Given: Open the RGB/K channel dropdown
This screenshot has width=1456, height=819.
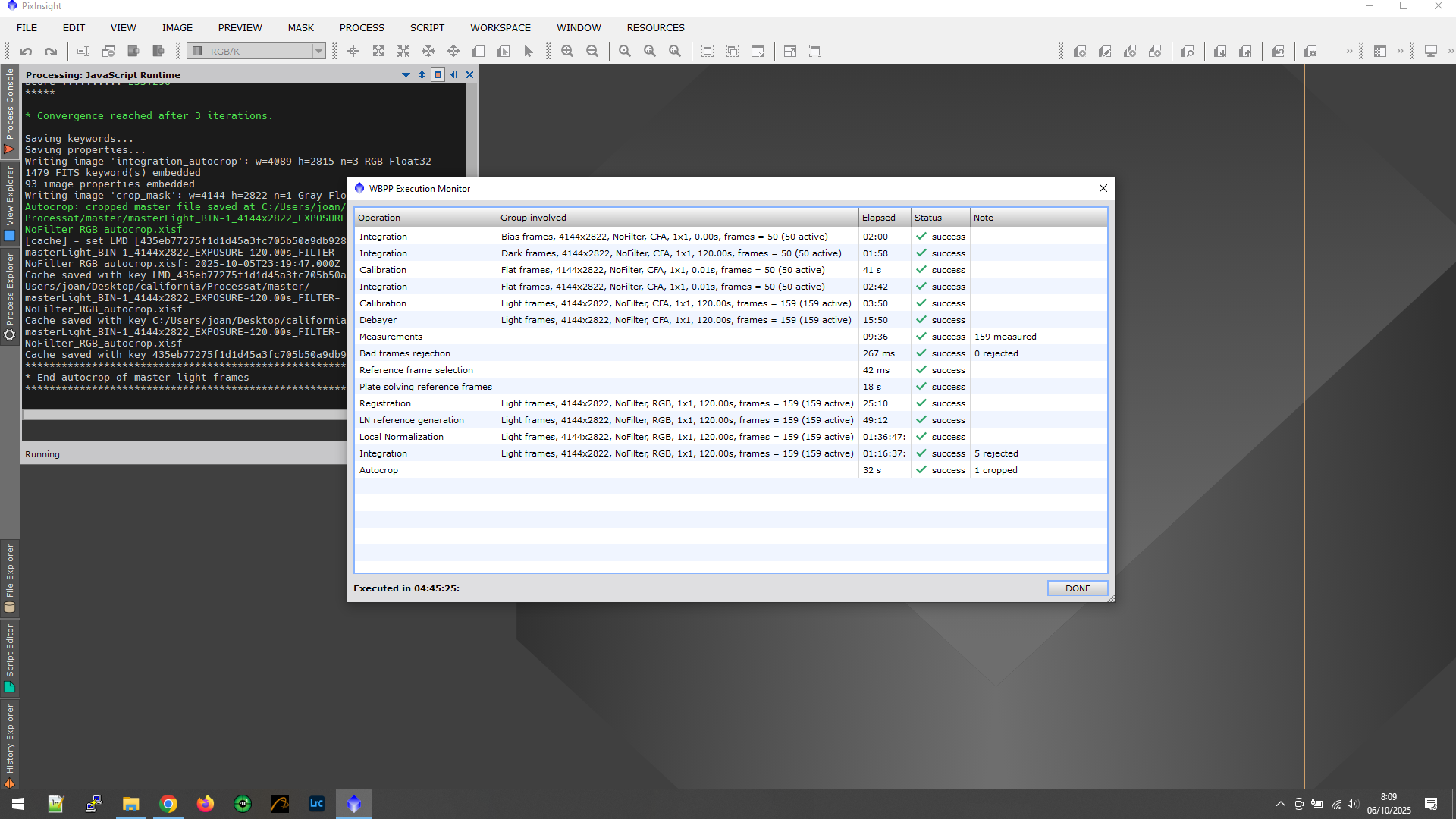Looking at the screenshot, I should click(318, 52).
